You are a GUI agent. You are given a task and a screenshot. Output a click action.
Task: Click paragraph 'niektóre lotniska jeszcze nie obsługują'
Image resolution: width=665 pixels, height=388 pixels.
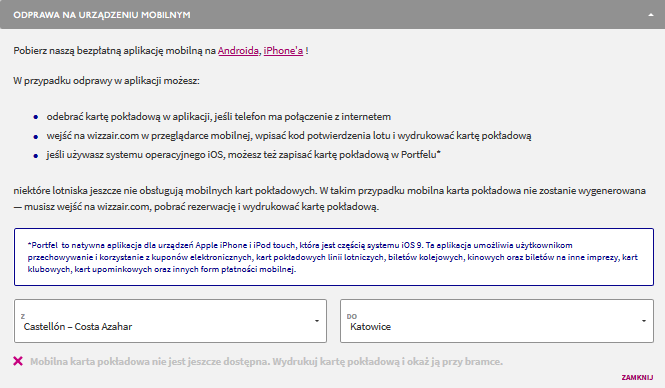coord(330,199)
